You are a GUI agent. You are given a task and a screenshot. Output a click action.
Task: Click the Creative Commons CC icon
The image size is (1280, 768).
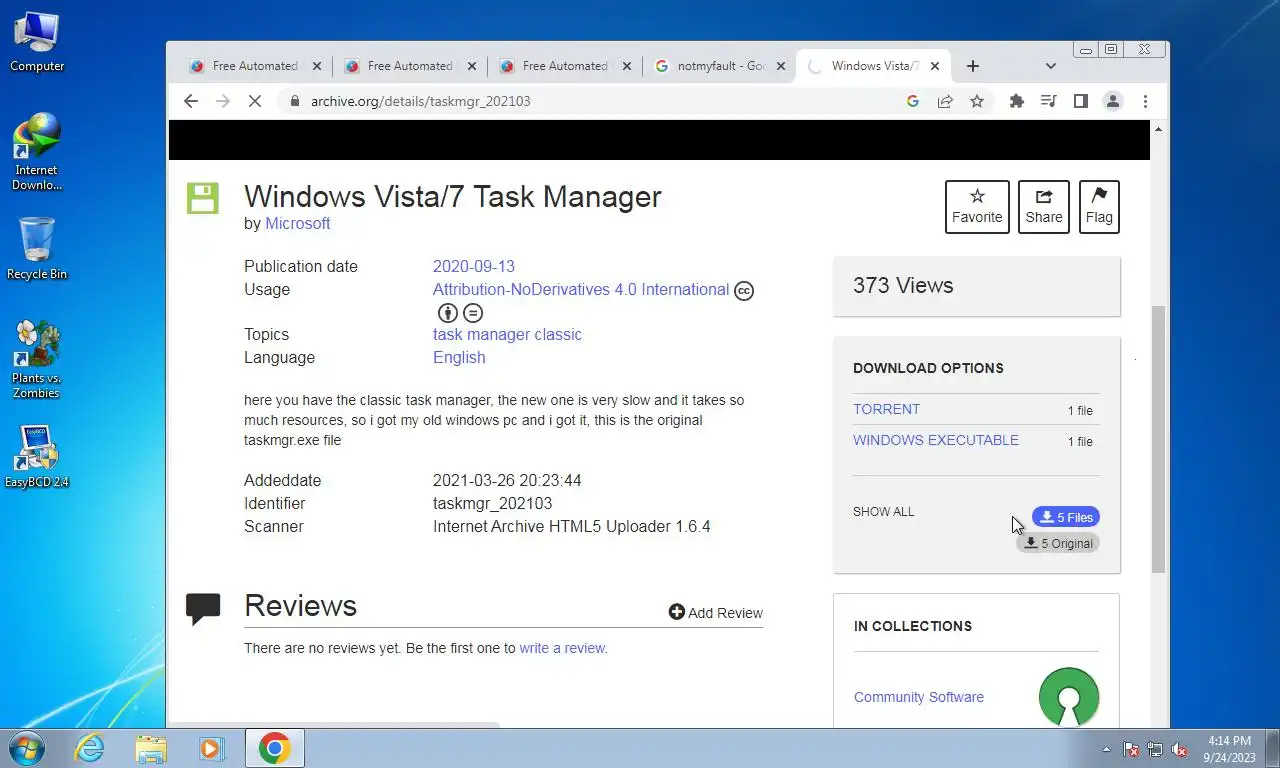point(744,291)
